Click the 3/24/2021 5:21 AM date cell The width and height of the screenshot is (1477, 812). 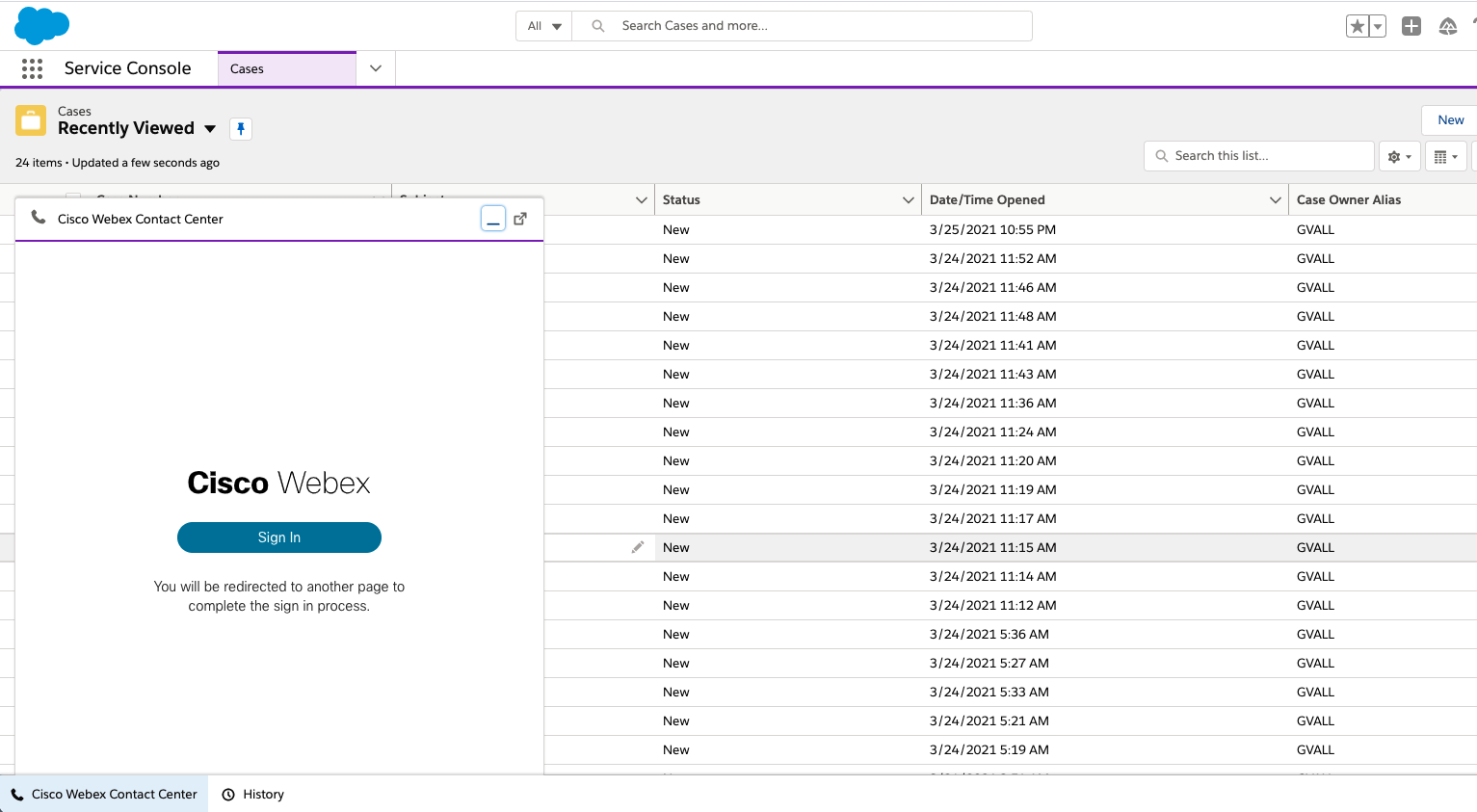click(989, 721)
